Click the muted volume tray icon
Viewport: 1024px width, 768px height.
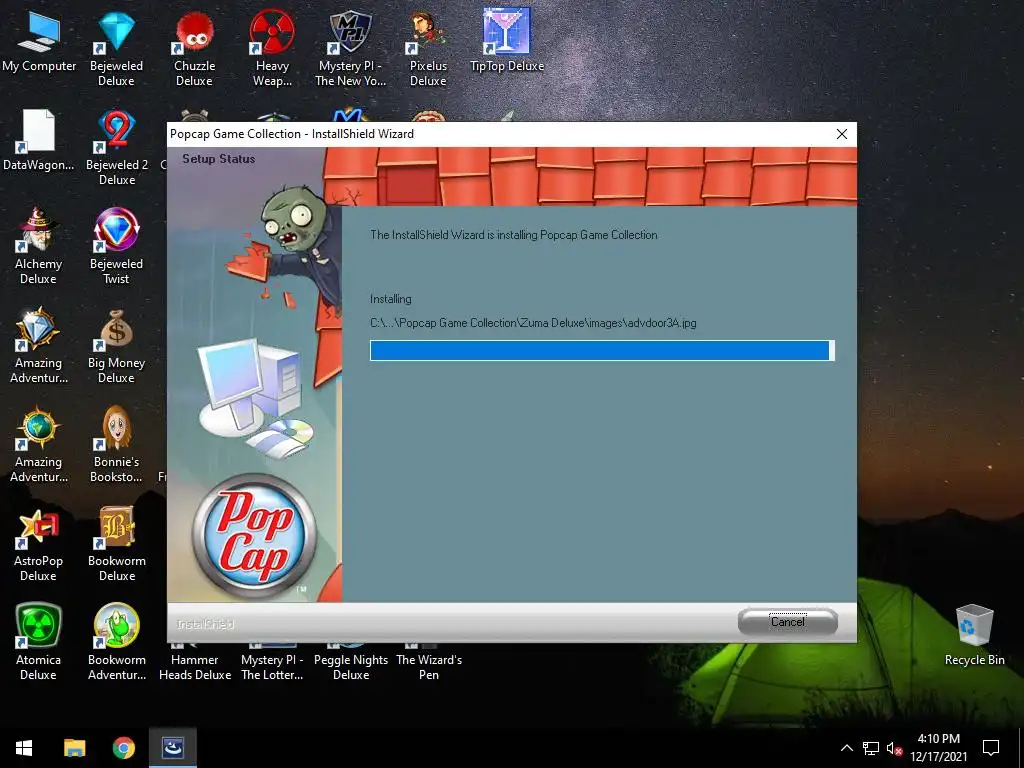(x=894, y=748)
